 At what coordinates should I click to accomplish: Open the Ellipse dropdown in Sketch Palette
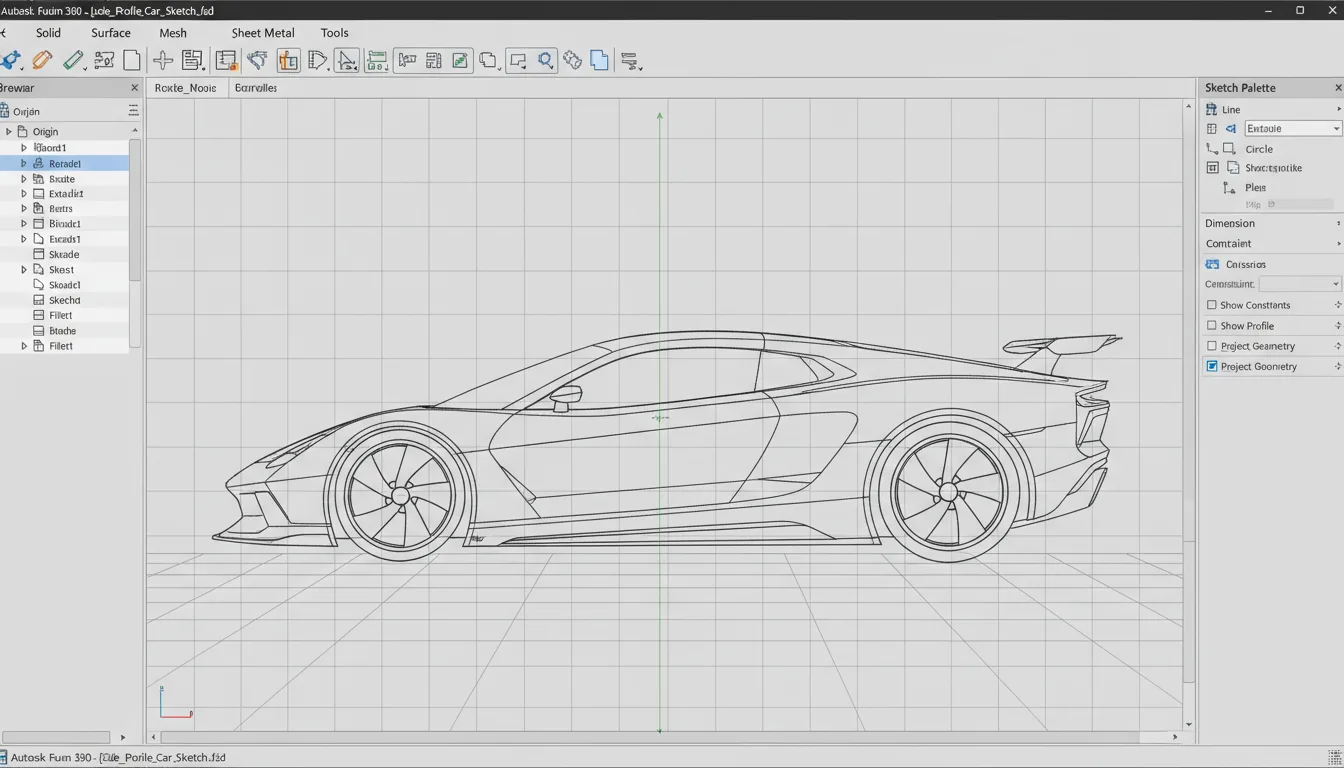tap(1291, 128)
